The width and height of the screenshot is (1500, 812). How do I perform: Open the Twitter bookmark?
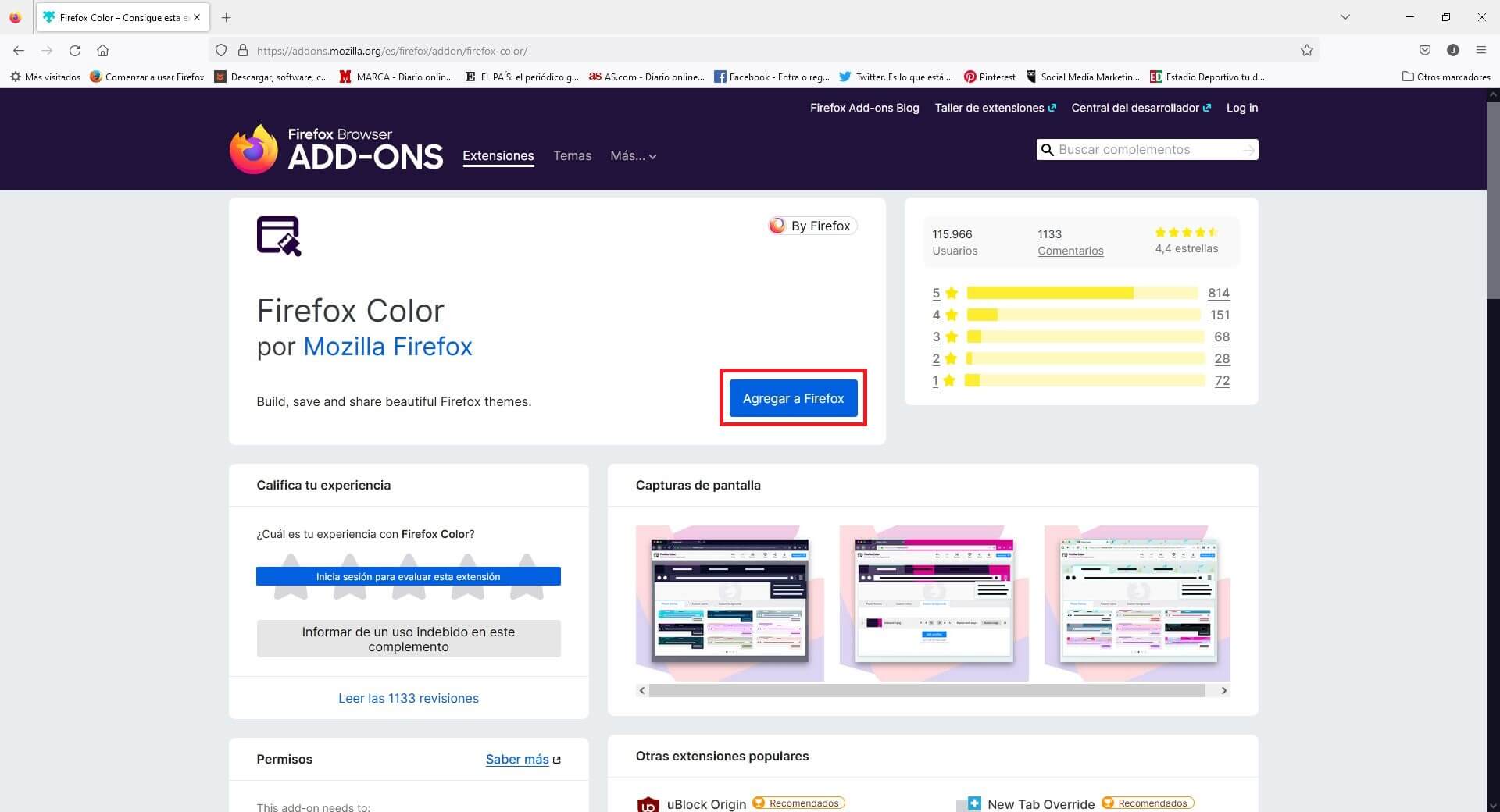tap(896, 77)
